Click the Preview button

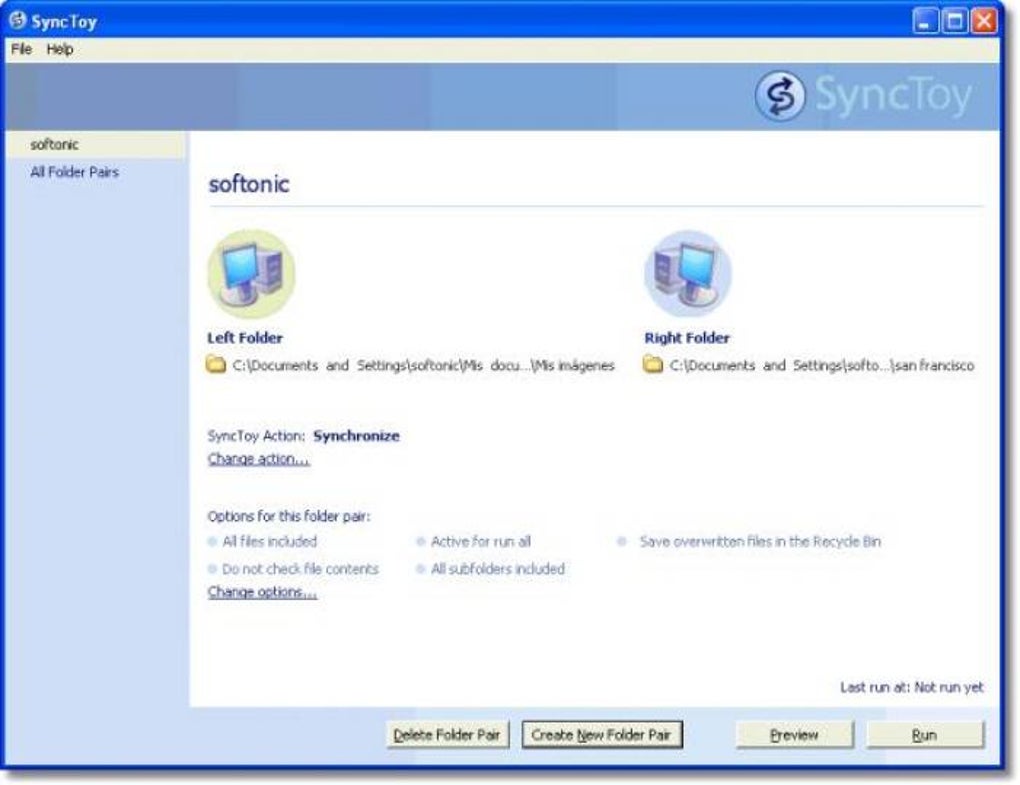794,735
